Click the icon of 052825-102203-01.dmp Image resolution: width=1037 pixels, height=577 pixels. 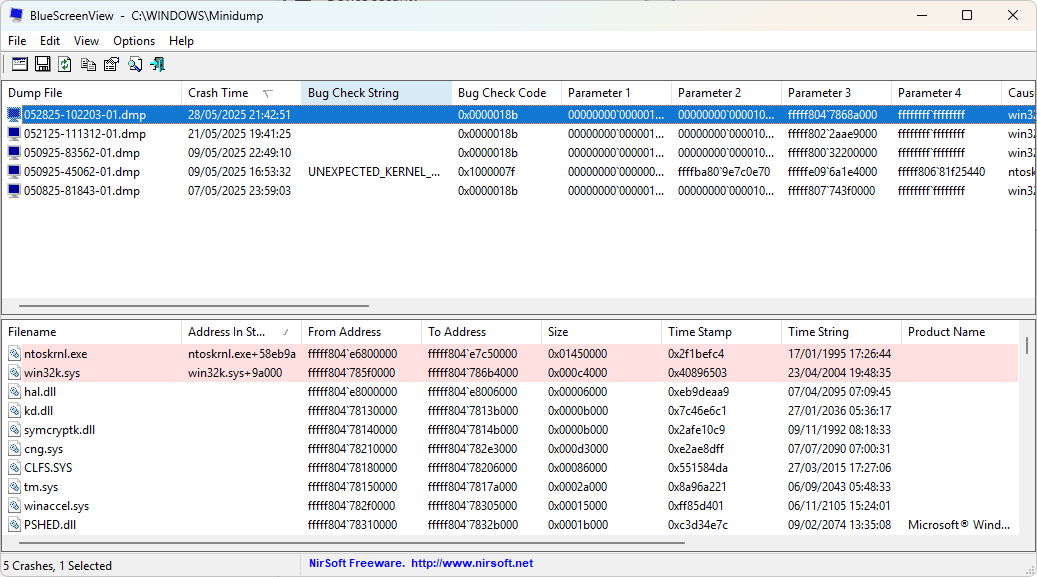14,114
